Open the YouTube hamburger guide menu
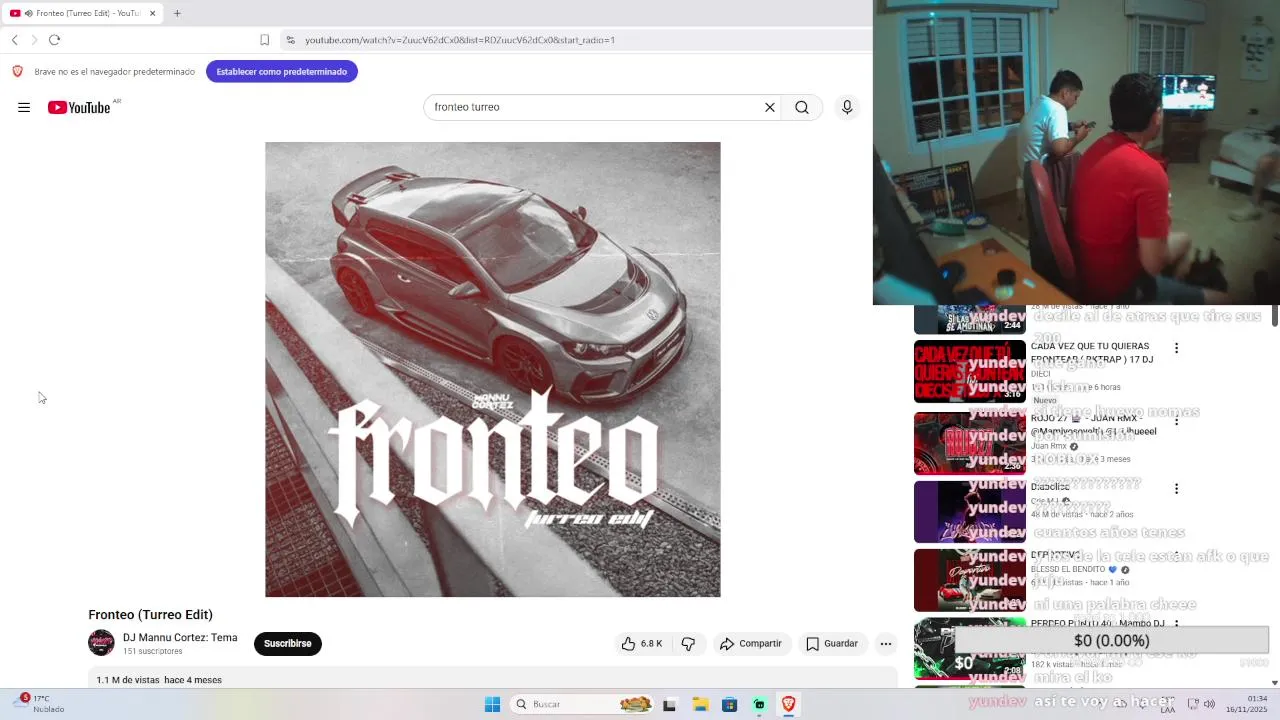The image size is (1280, 720). coord(24,107)
